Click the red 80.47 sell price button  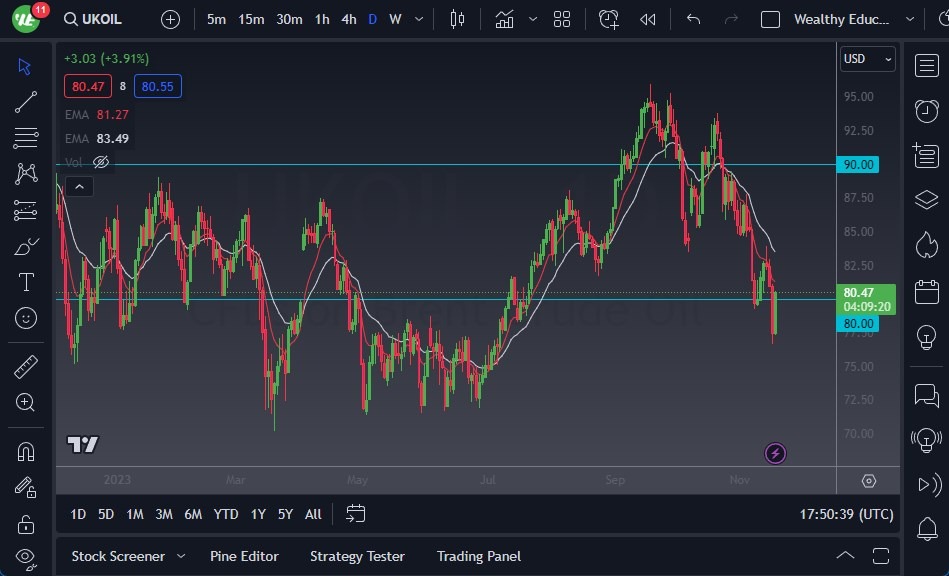88,86
